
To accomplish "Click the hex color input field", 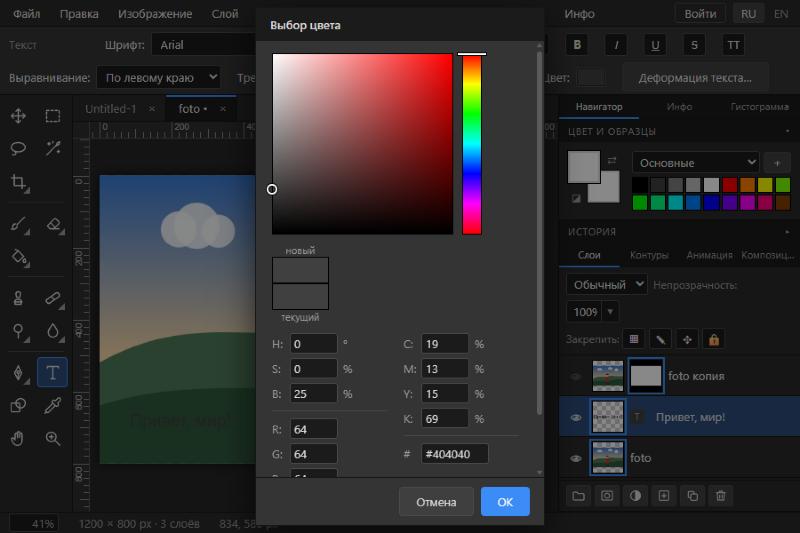I will [x=455, y=453].
